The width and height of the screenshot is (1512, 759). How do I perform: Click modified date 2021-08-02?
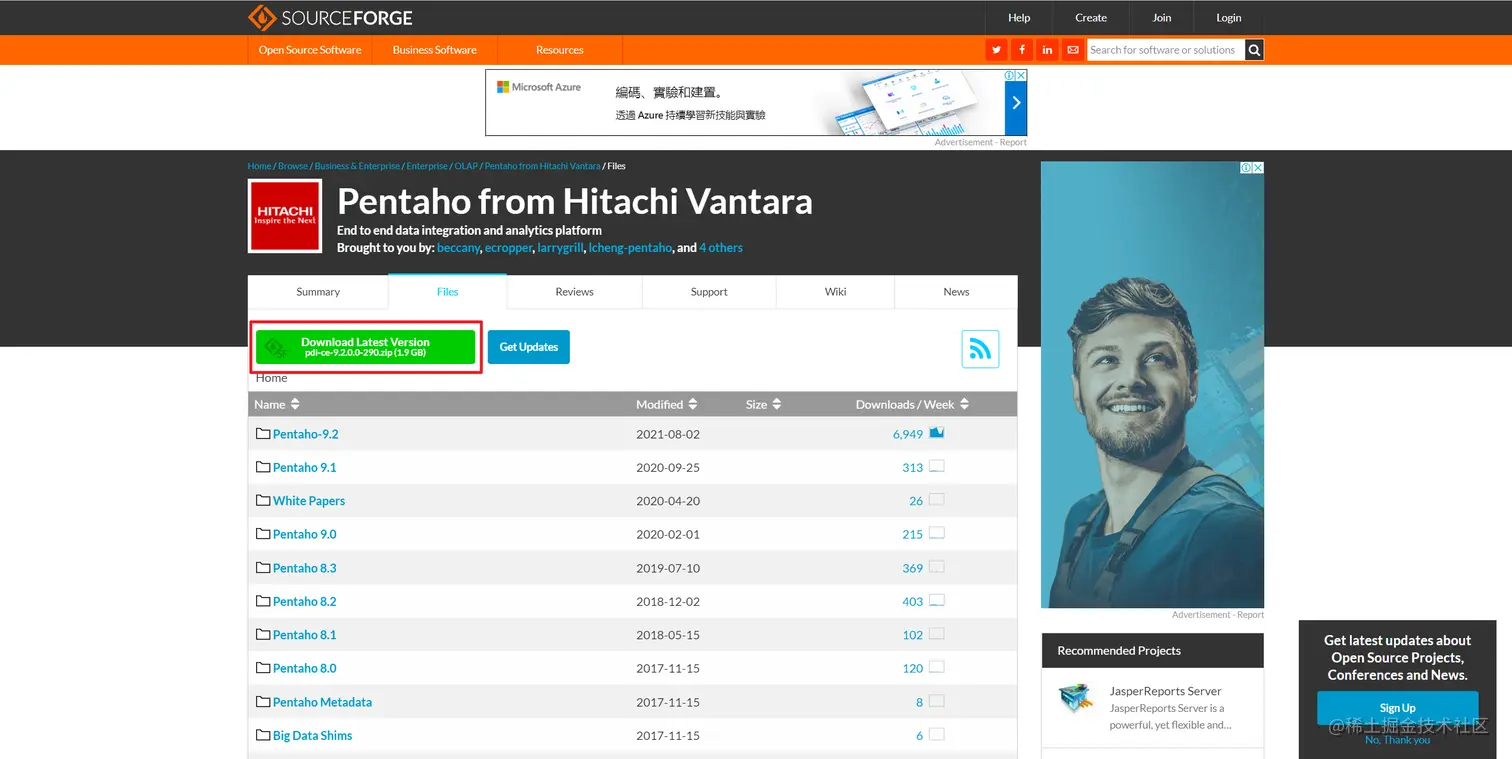668,434
